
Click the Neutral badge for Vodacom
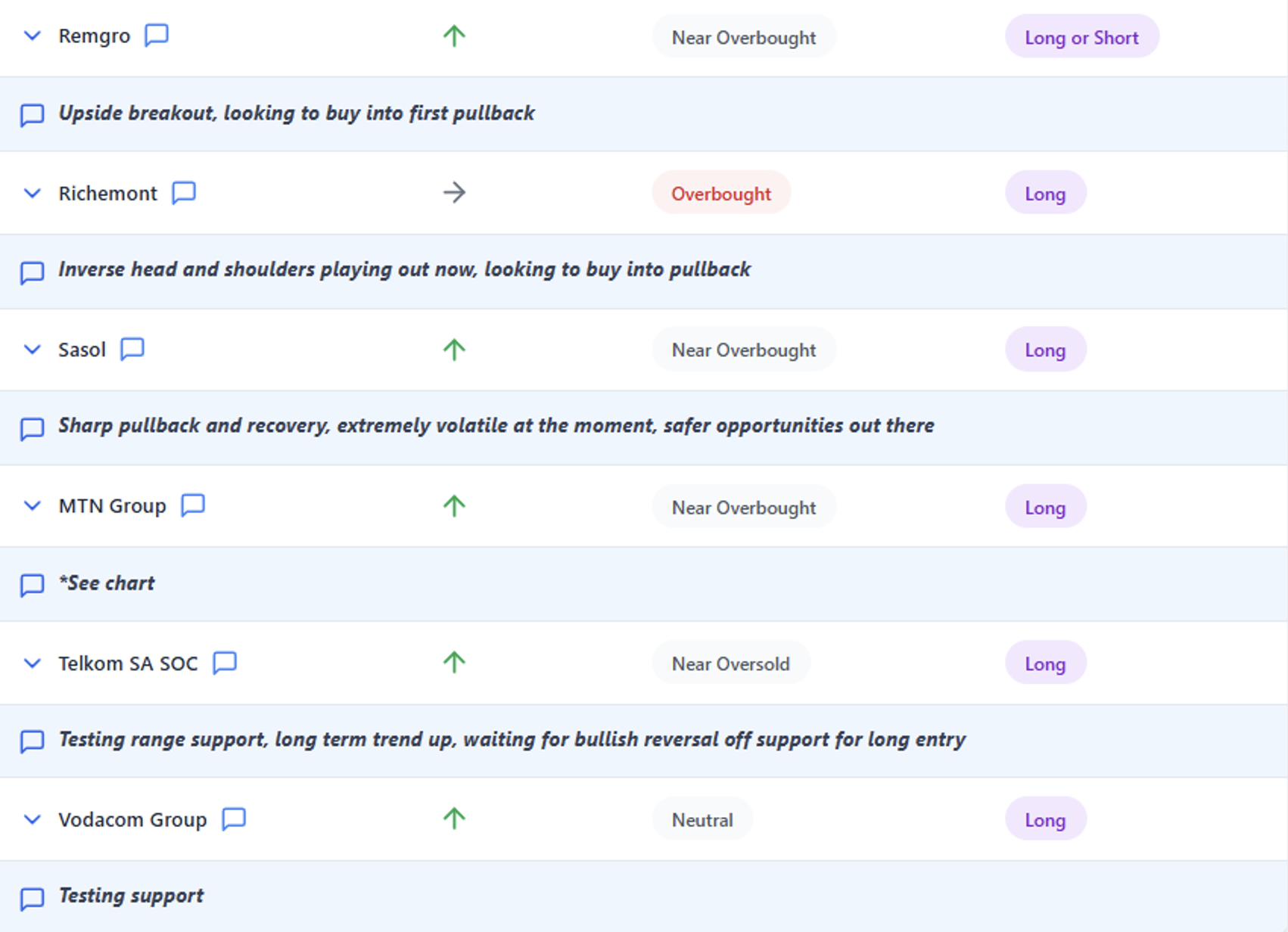(702, 820)
